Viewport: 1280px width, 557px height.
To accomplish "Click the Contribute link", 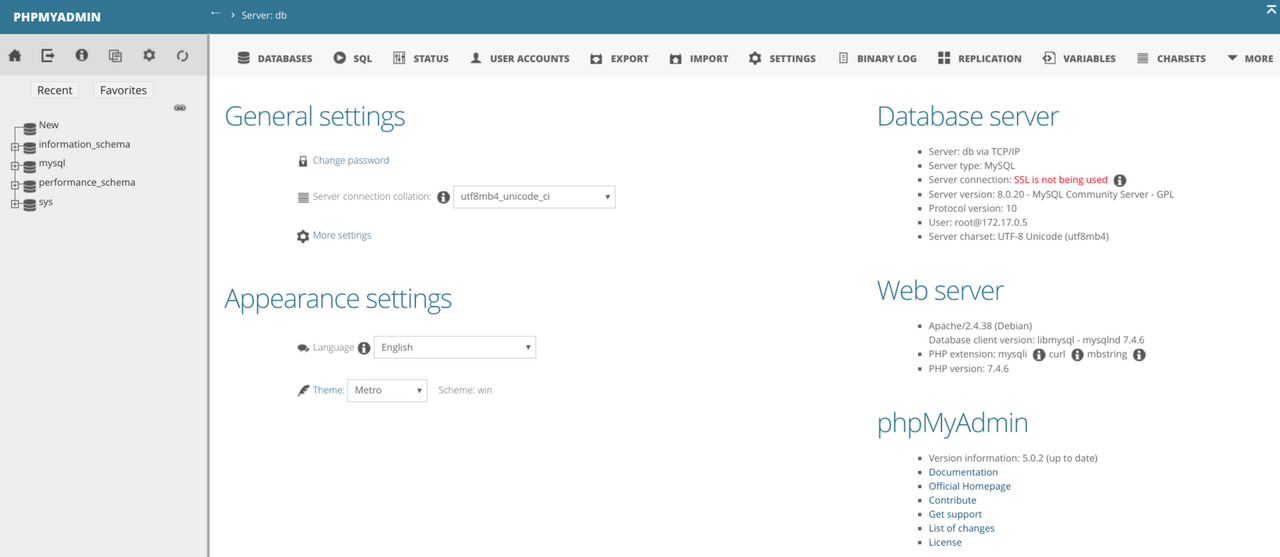I will tap(952, 500).
